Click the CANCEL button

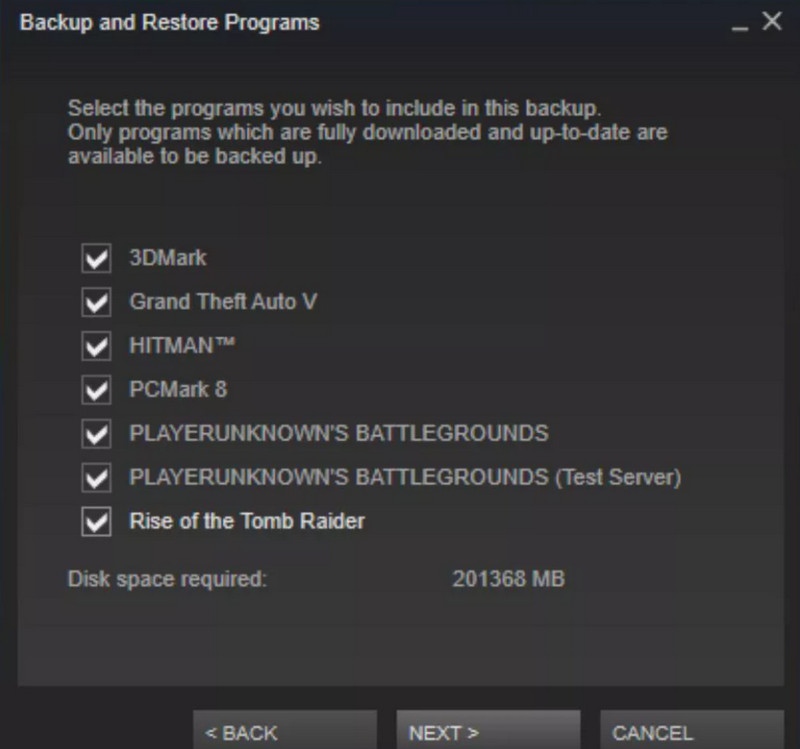pyautogui.click(x=692, y=730)
